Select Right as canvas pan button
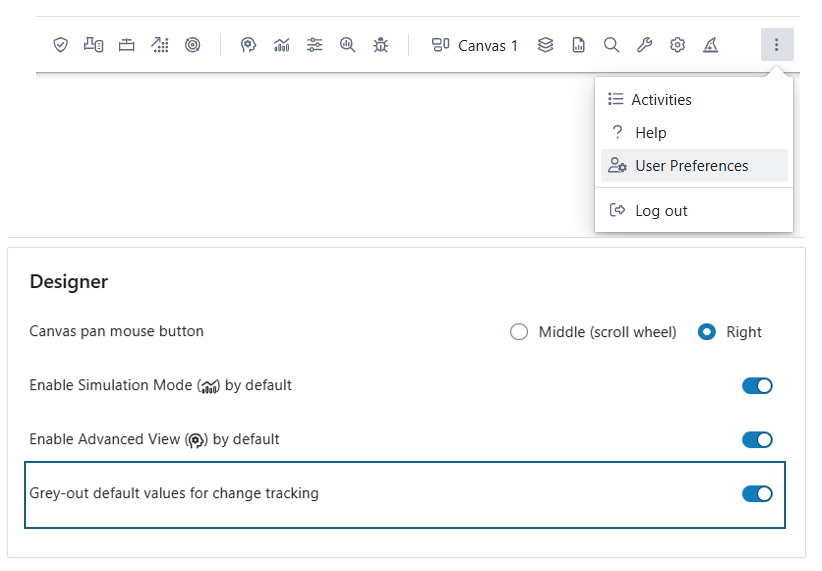 click(x=707, y=332)
